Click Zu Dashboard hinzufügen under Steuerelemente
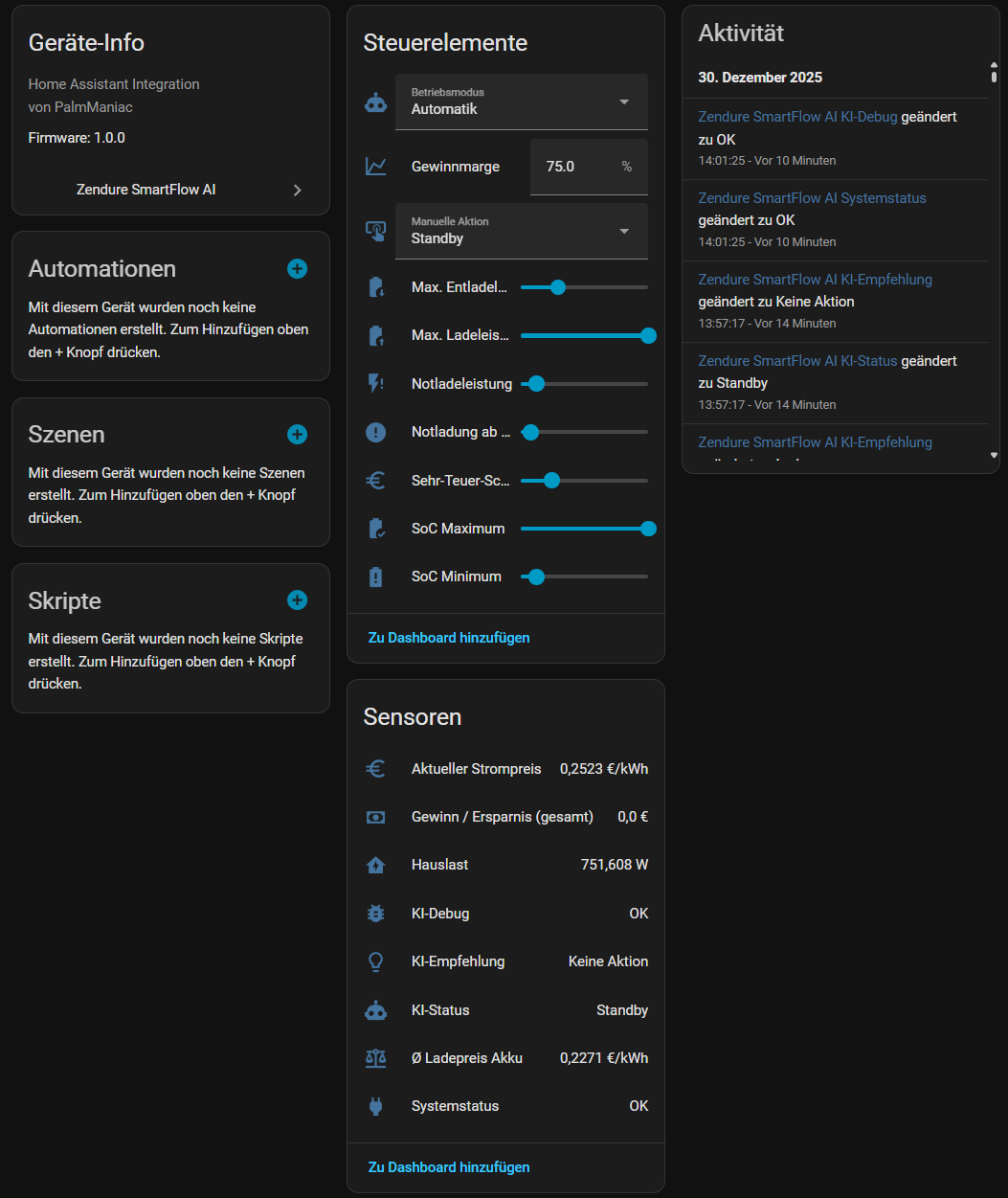Image resolution: width=1008 pixels, height=1198 pixels. pyautogui.click(x=449, y=638)
